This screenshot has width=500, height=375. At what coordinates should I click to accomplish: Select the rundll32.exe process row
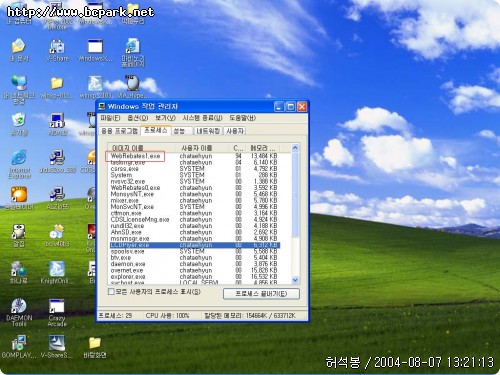tap(195, 226)
